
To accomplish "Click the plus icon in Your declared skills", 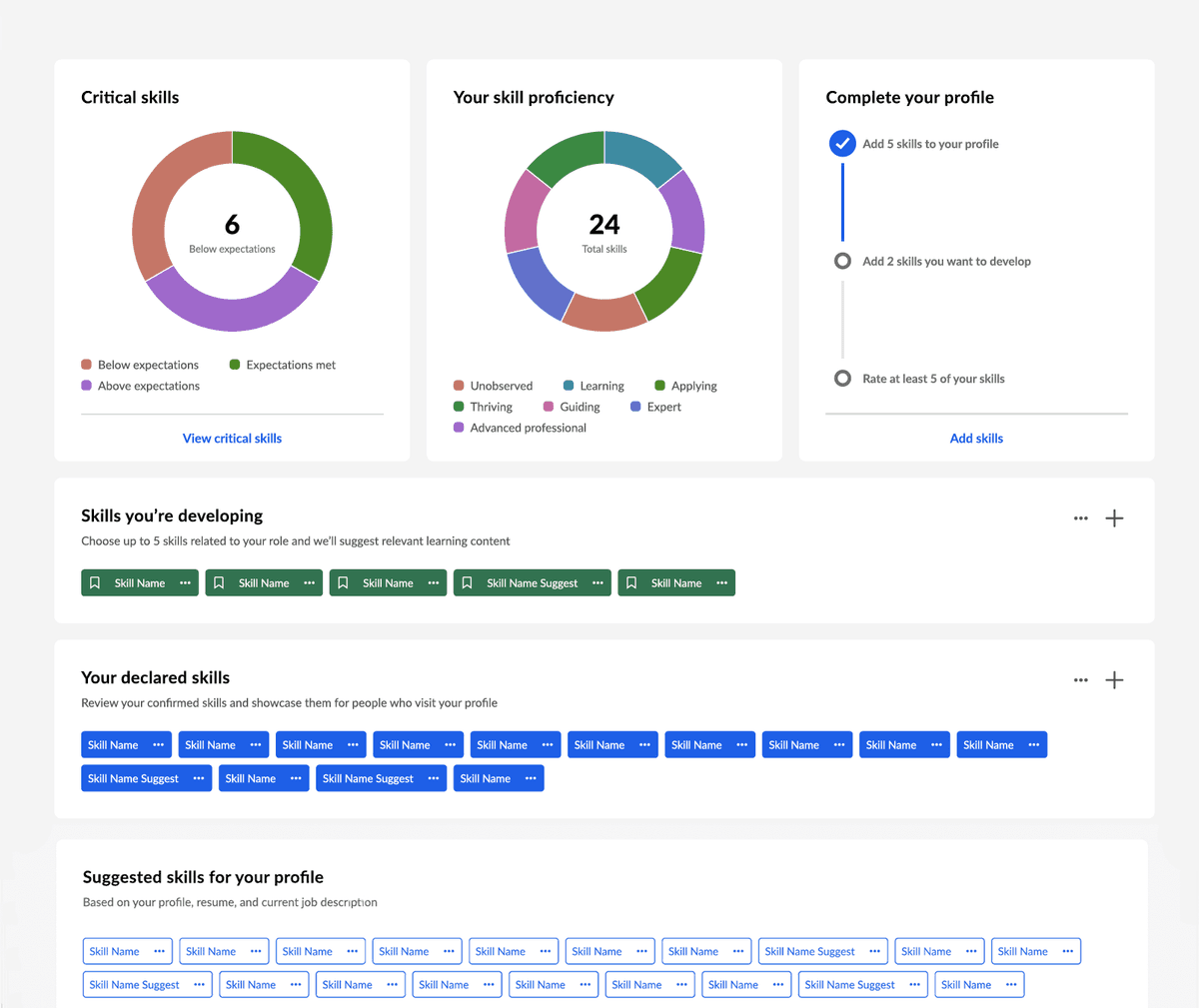I will [x=1114, y=680].
